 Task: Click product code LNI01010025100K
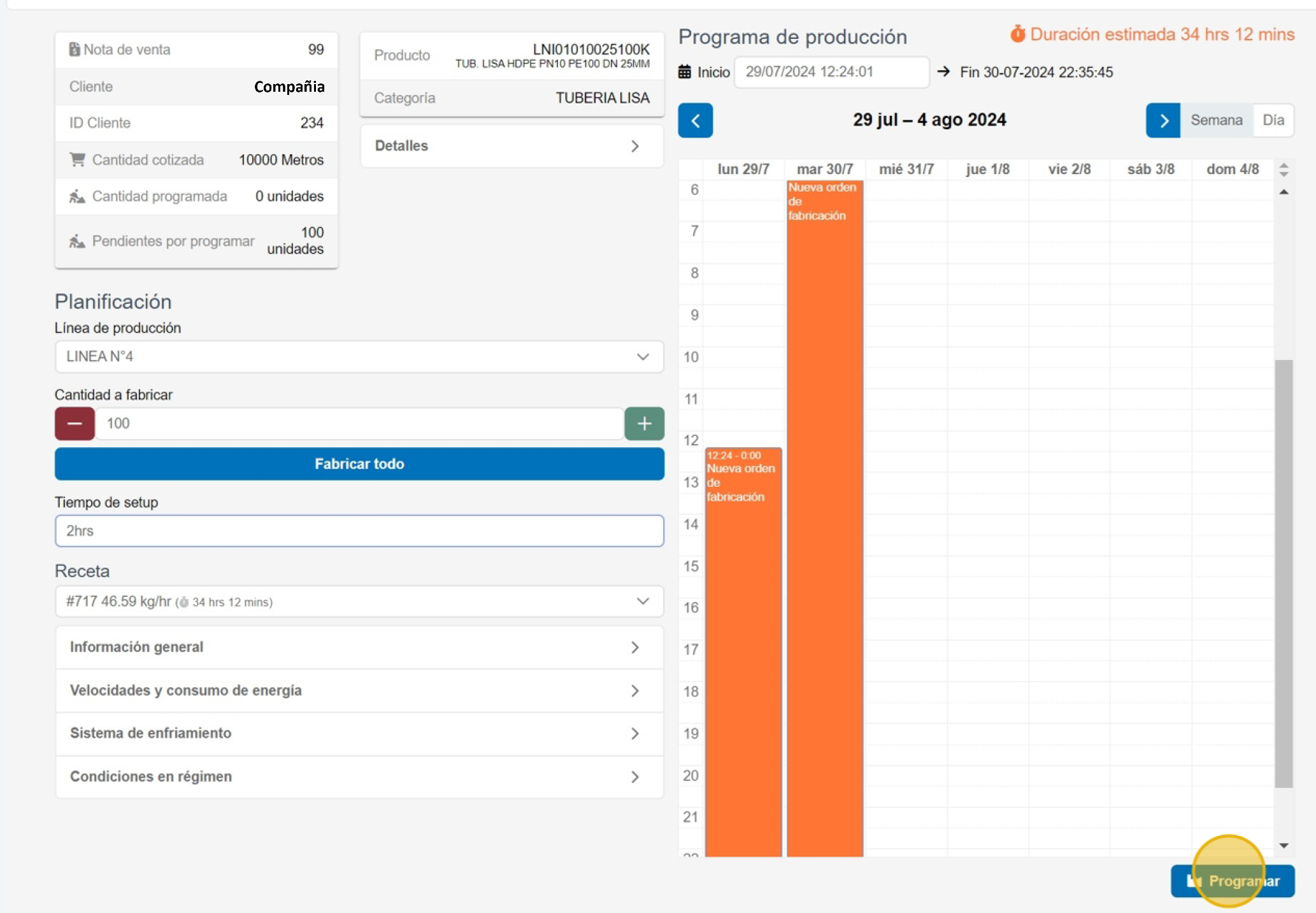click(x=591, y=49)
